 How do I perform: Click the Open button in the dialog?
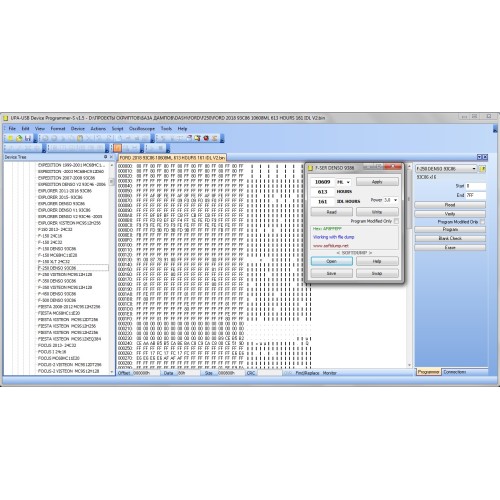coord(331,261)
